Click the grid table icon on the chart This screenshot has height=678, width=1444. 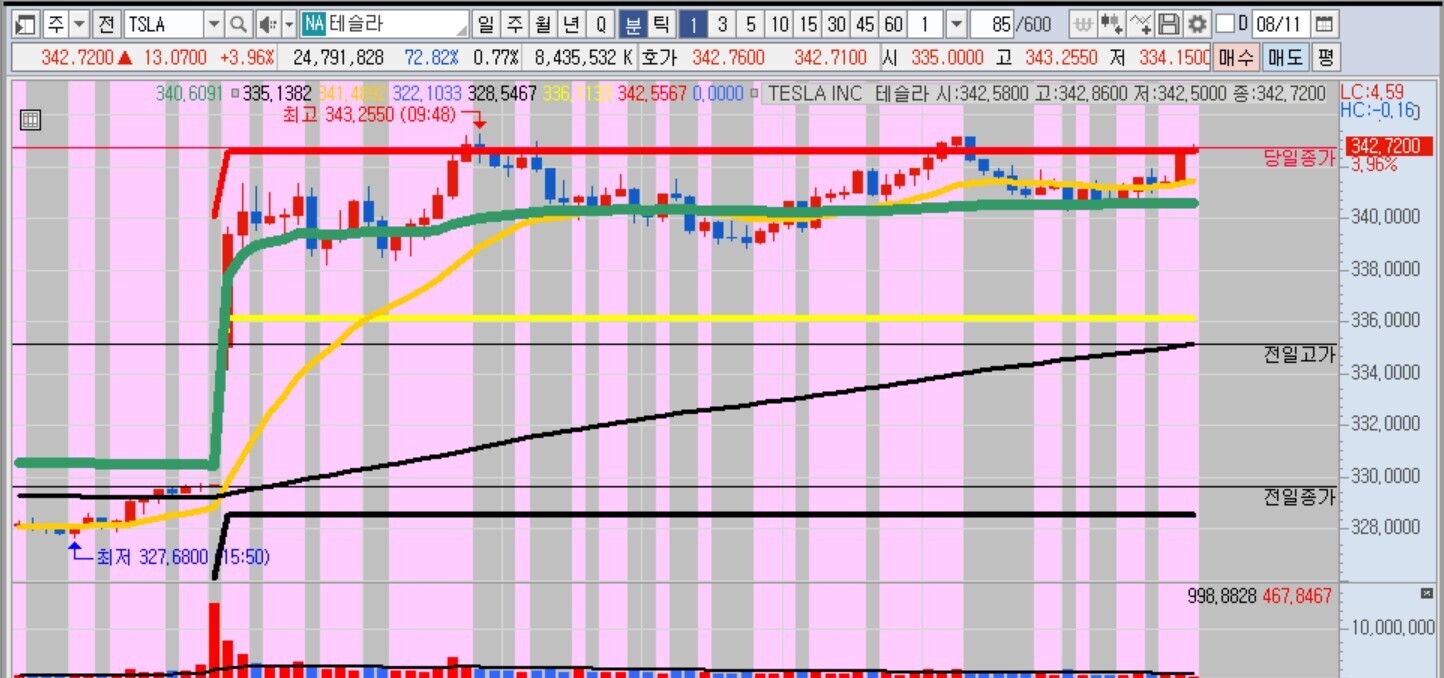tap(30, 121)
